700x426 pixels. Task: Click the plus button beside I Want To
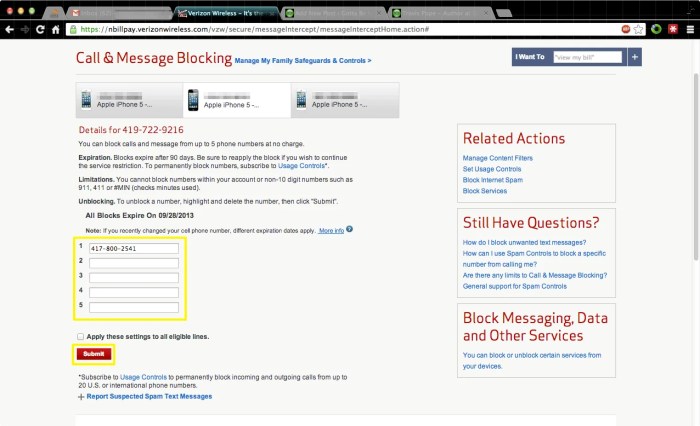[x=634, y=57]
